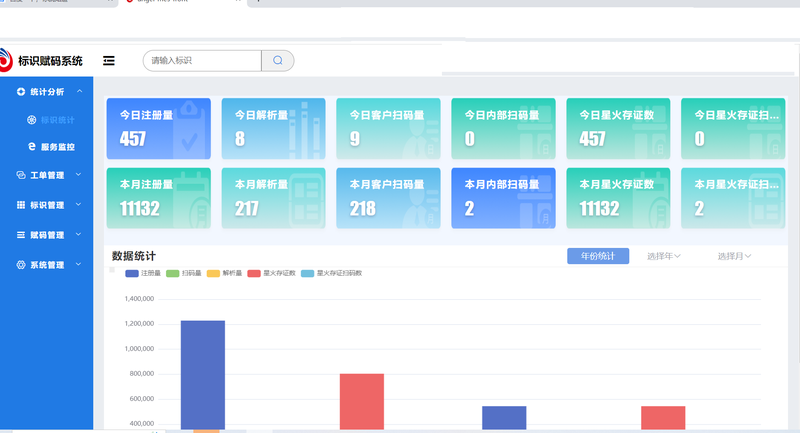Collapse the 统计分析 menu chevron
800x433 pixels.
tap(80, 91)
